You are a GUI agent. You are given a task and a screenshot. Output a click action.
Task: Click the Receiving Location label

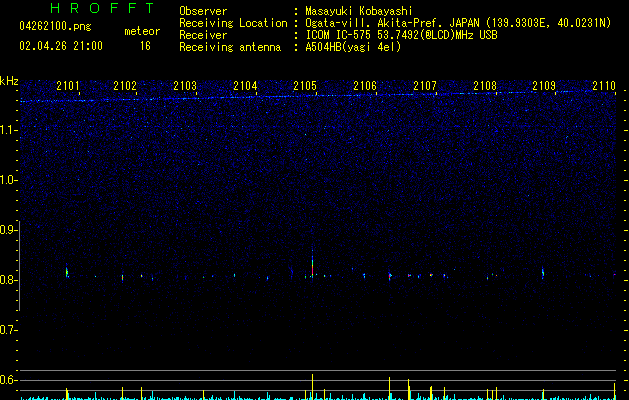coord(233,23)
